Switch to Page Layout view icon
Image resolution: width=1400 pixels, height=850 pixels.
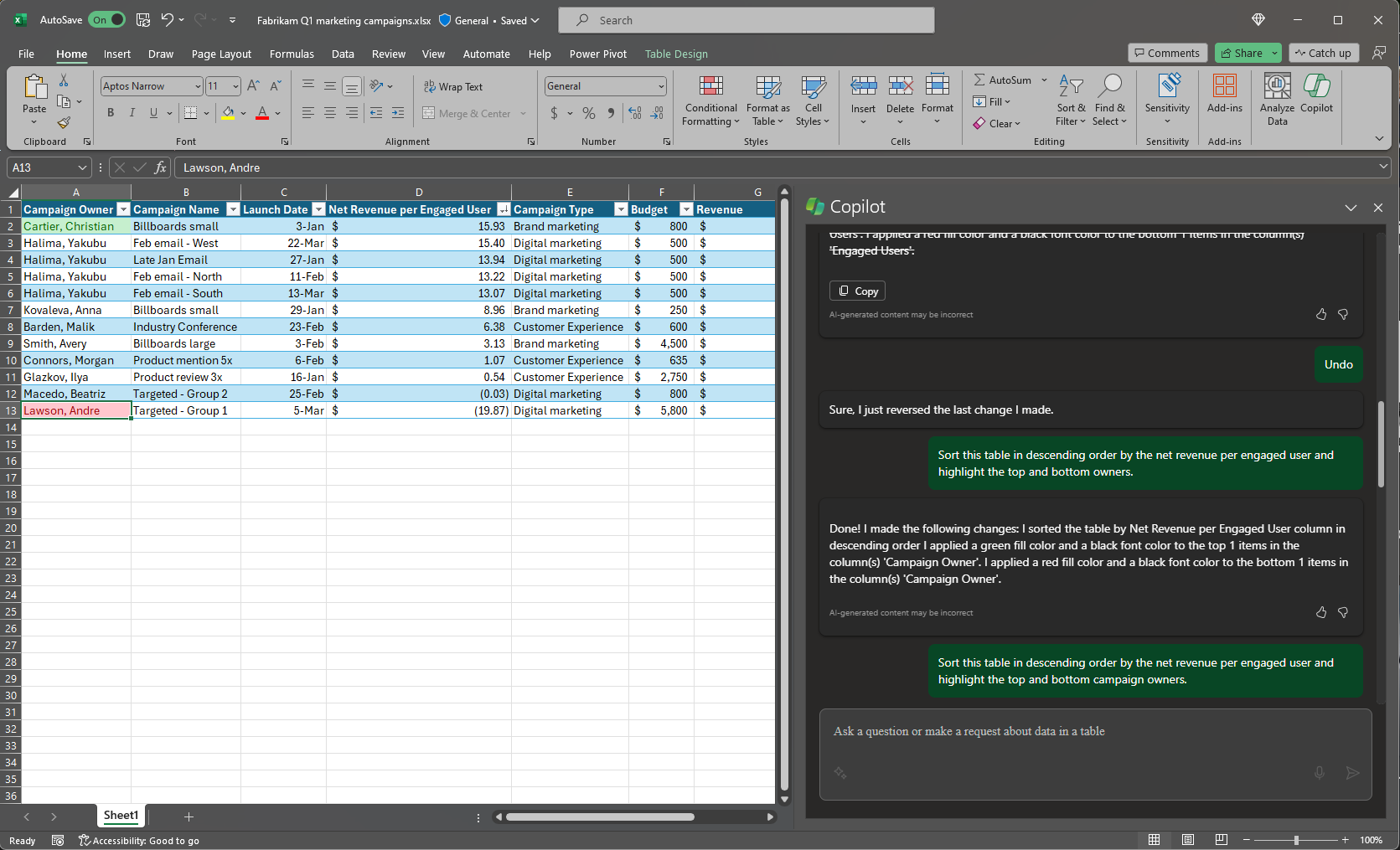tap(1188, 840)
